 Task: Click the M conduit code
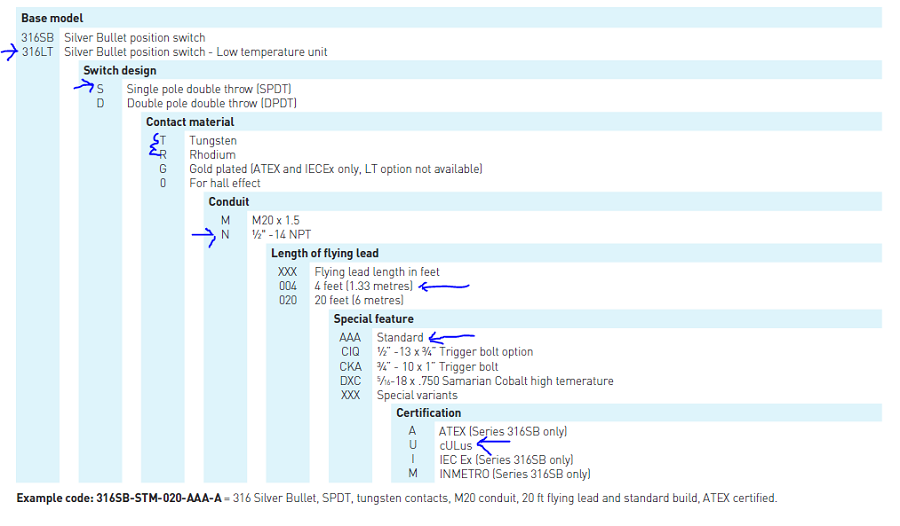[226, 221]
